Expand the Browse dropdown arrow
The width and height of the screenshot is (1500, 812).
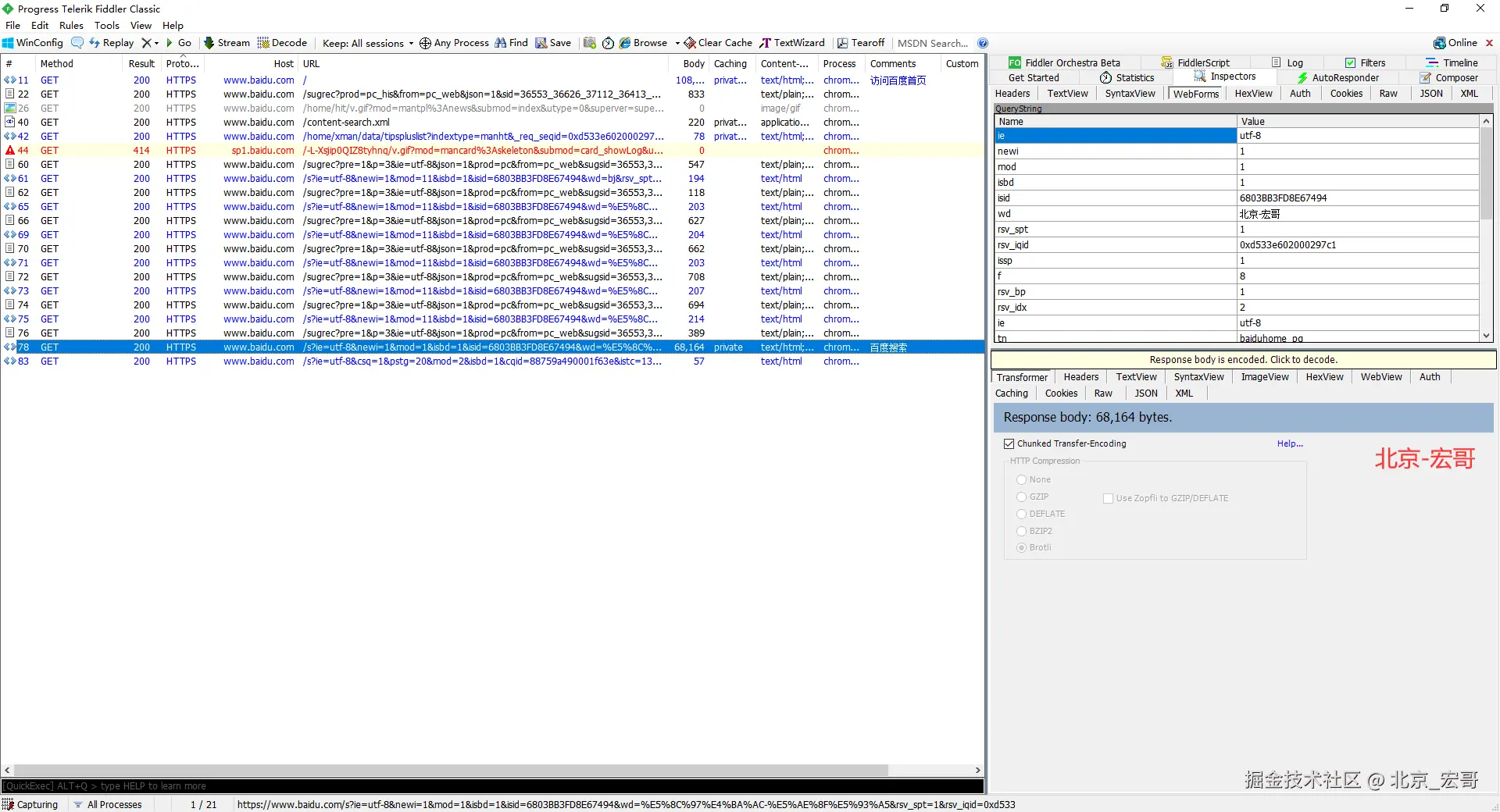pos(677,43)
